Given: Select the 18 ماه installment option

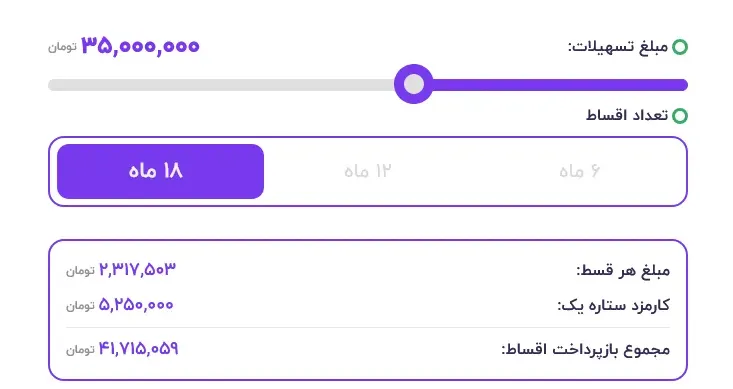Looking at the screenshot, I should pyautogui.click(x=160, y=172).
